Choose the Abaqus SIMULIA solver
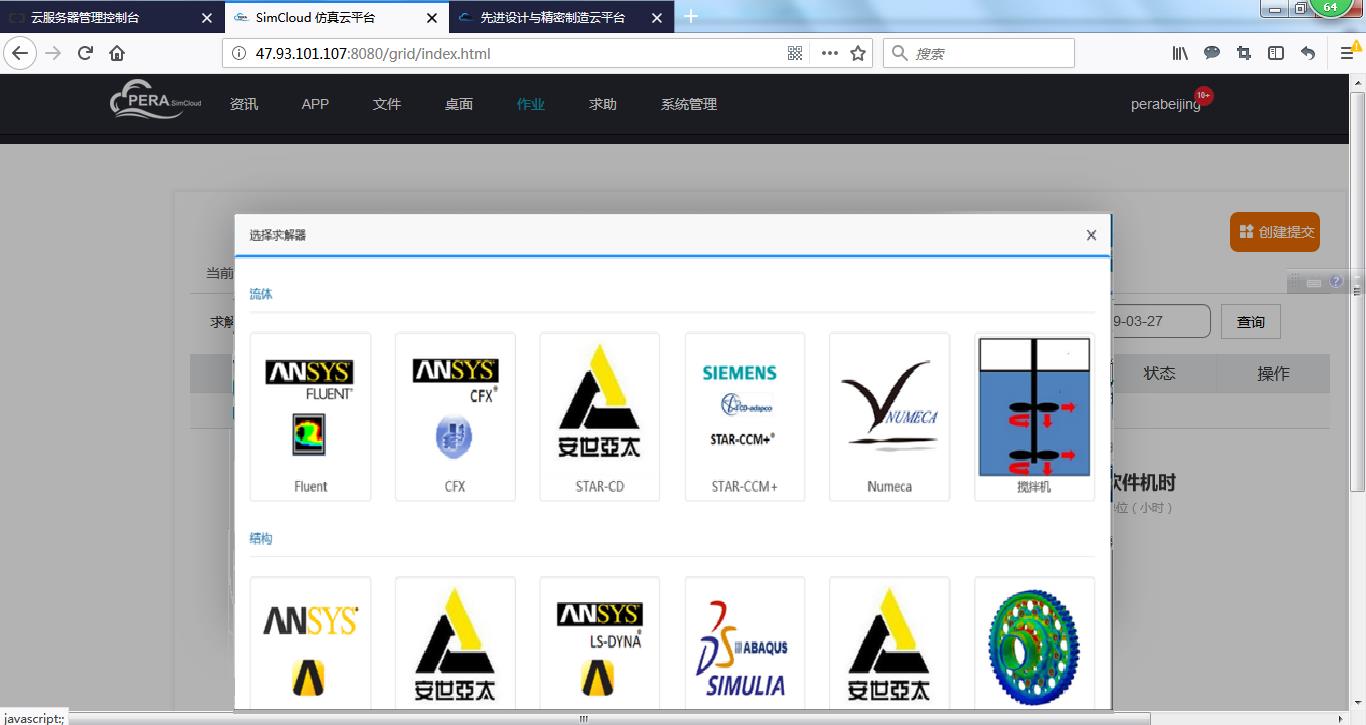This screenshot has height=725, width=1366. (745, 642)
